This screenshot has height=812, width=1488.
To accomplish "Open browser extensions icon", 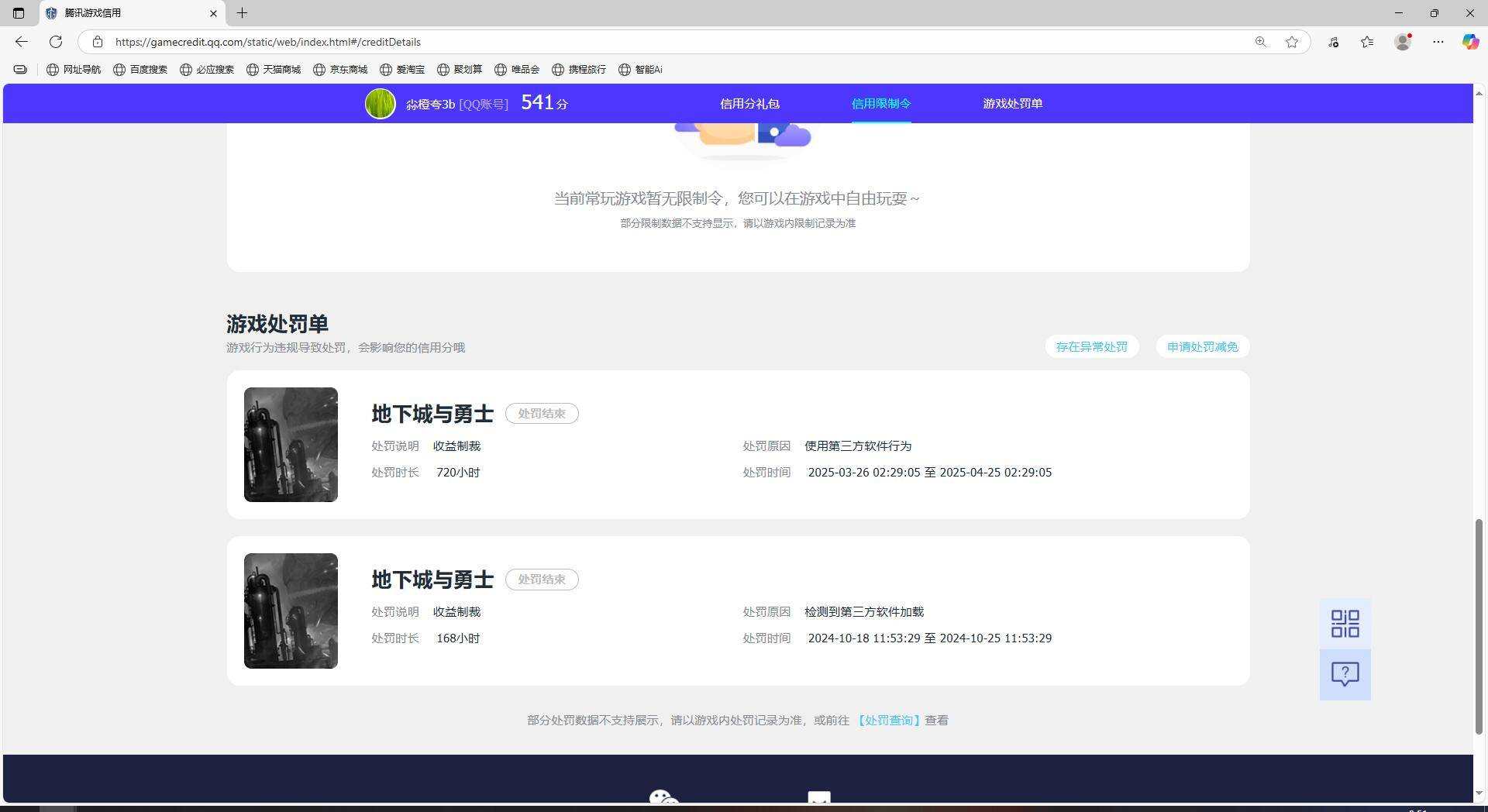I will [x=1334, y=42].
